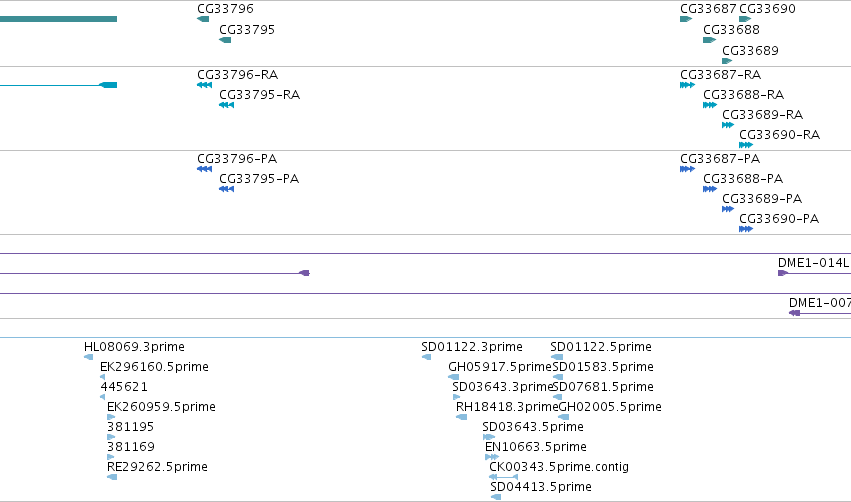Click the CG33796 gene glyph
Screen dimensions: 851x502
pos(203,19)
